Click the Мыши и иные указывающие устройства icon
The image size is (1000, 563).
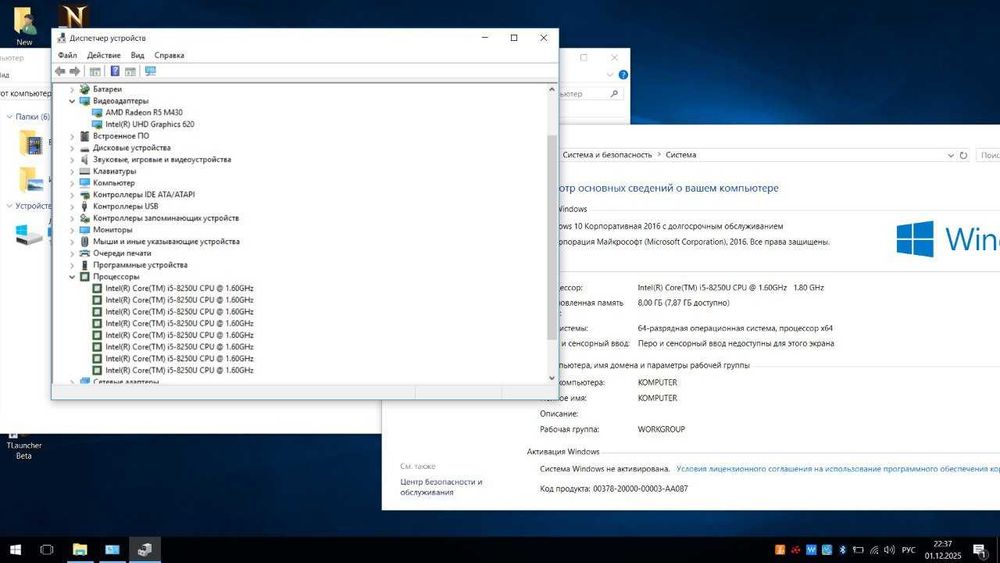pyautogui.click(x=84, y=242)
